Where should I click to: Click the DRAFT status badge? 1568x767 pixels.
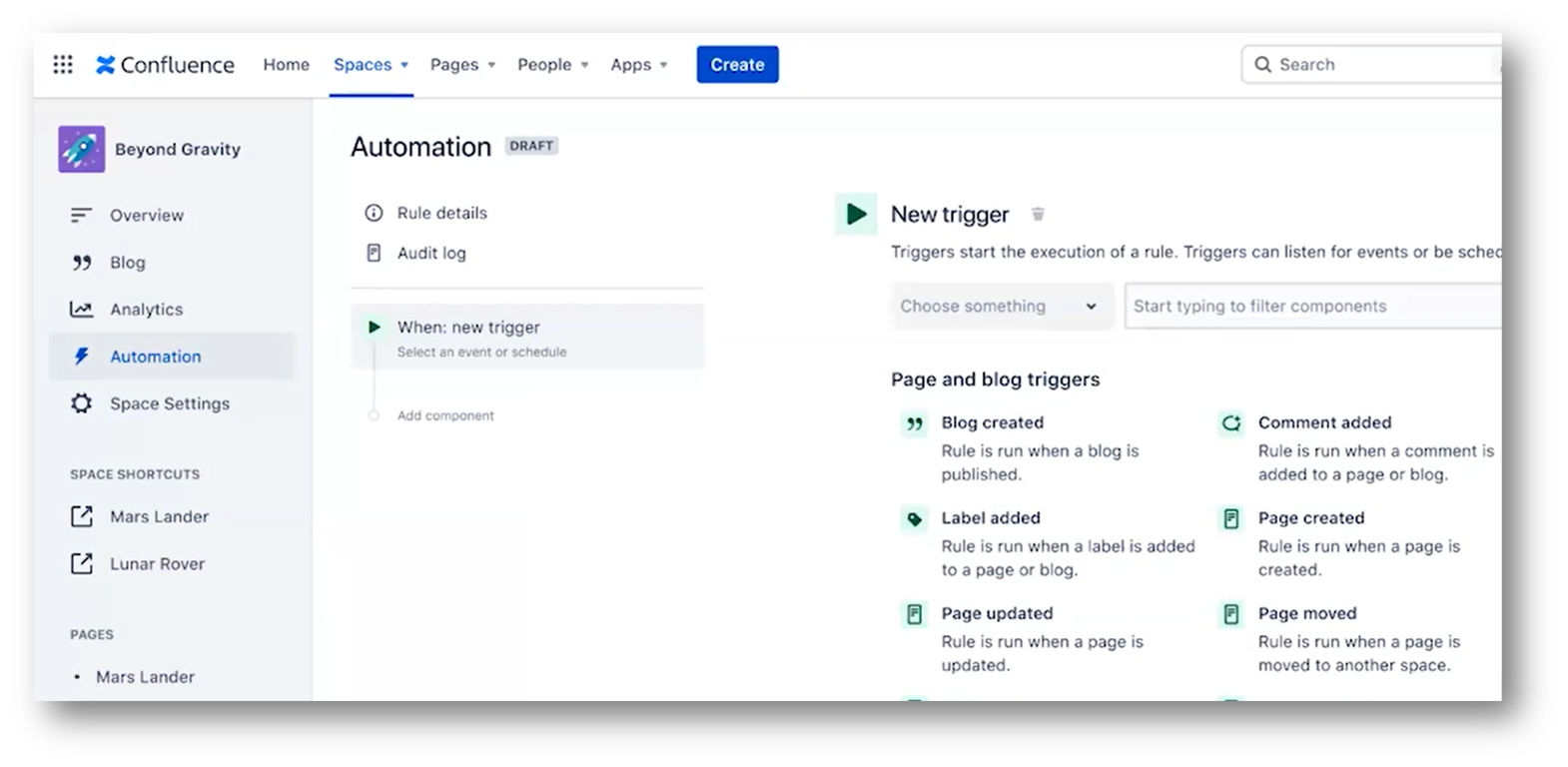click(x=531, y=146)
